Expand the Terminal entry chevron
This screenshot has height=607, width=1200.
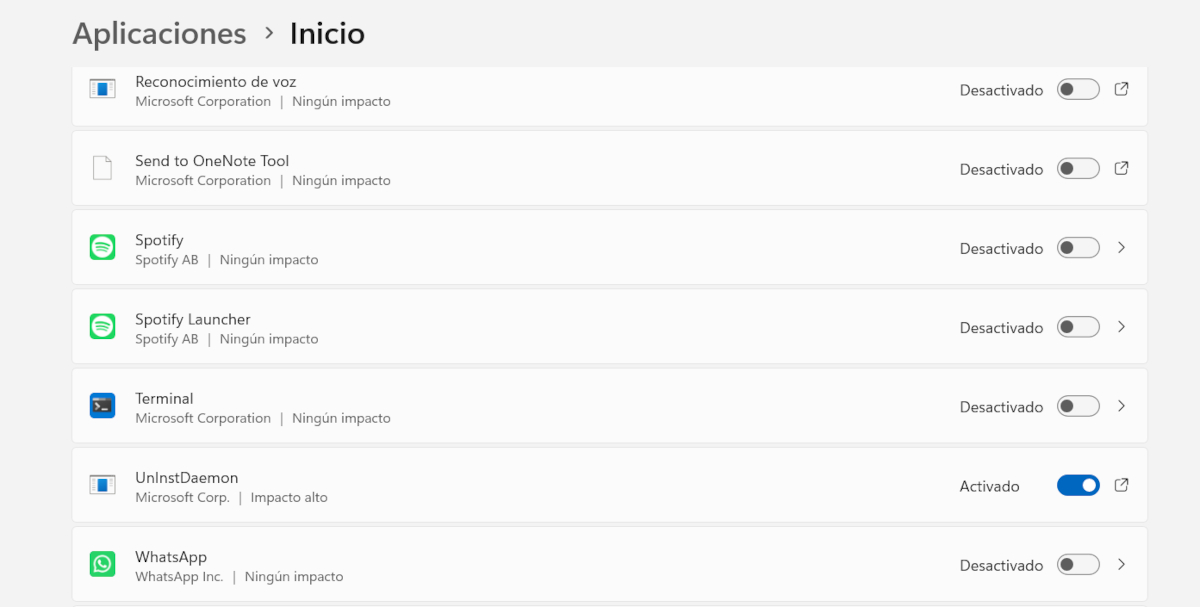pyautogui.click(x=1121, y=406)
